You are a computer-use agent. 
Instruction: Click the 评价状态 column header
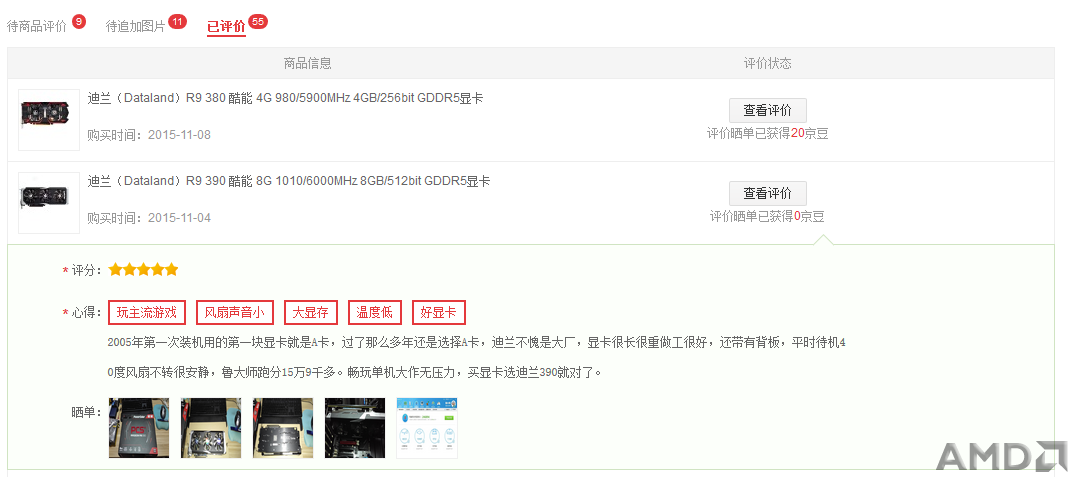pos(768,63)
